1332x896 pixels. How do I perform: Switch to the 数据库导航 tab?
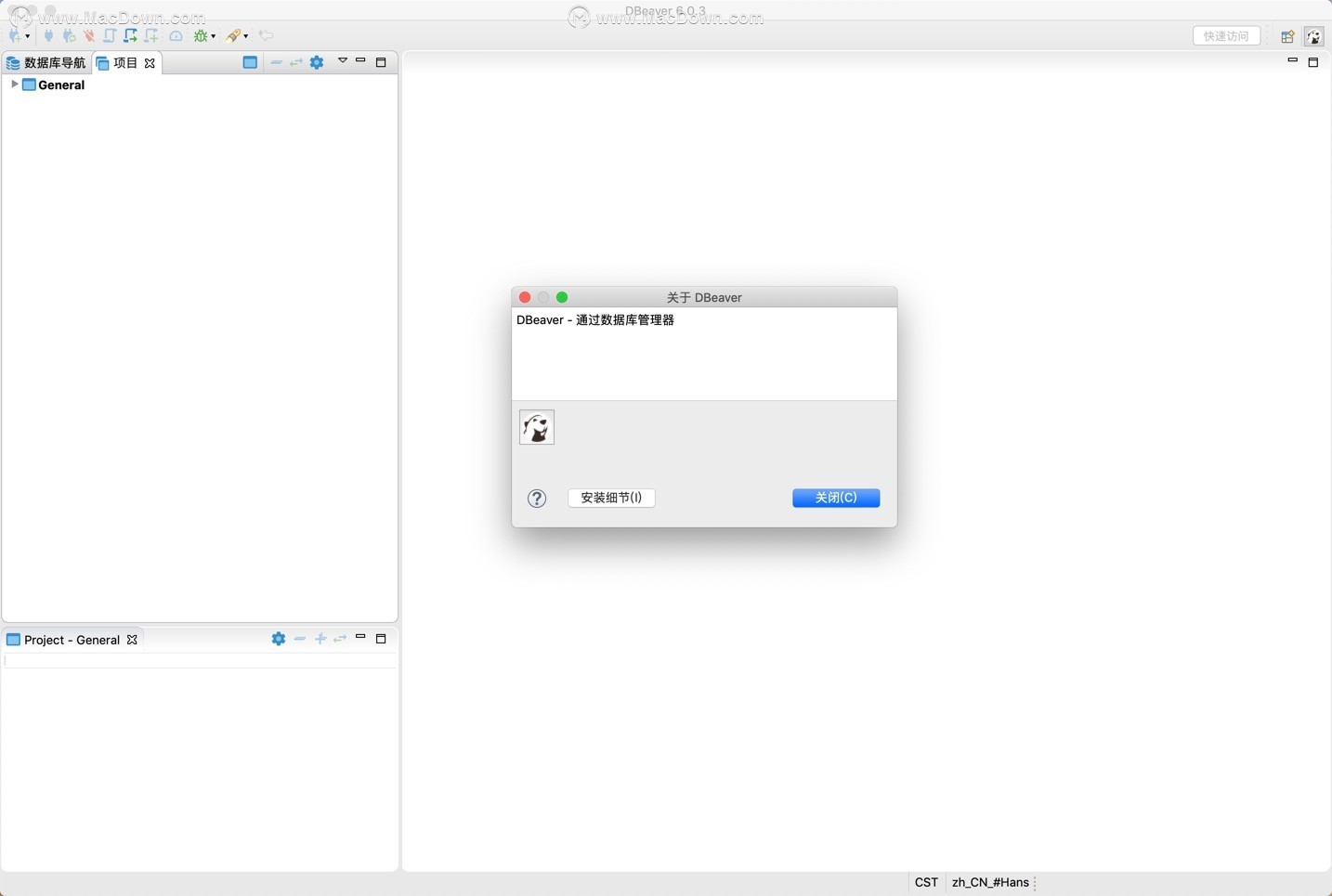tap(46, 62)
